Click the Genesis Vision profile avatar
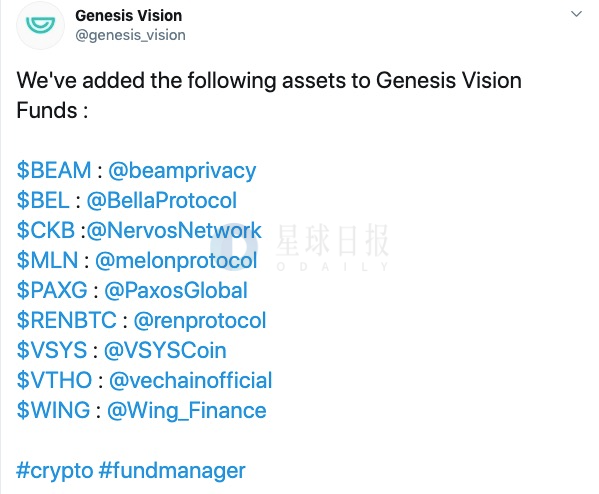This screenshot has height=494, width=599. pyautogui.click(x=40, y=26)
